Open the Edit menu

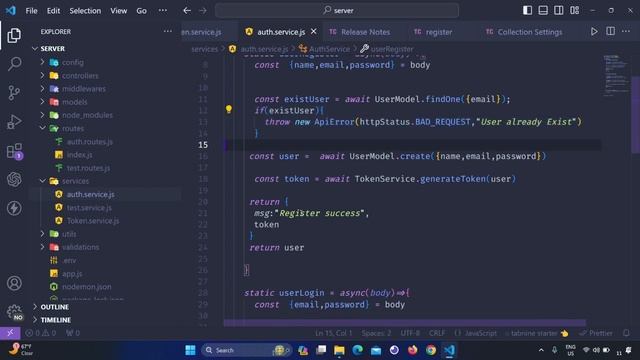(x=53, y=11)
